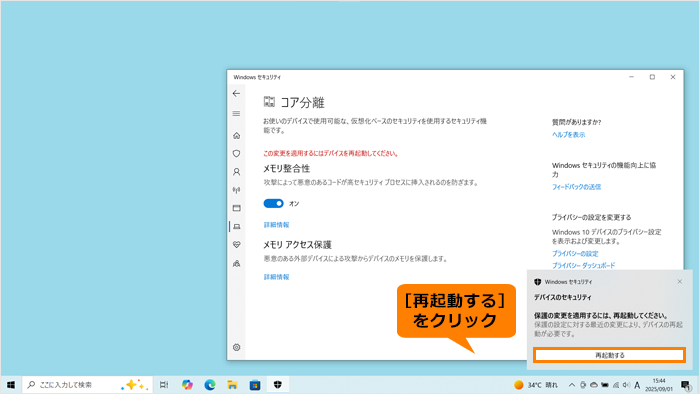
Task: Open Family options sidebar icon
Action: 237,263
